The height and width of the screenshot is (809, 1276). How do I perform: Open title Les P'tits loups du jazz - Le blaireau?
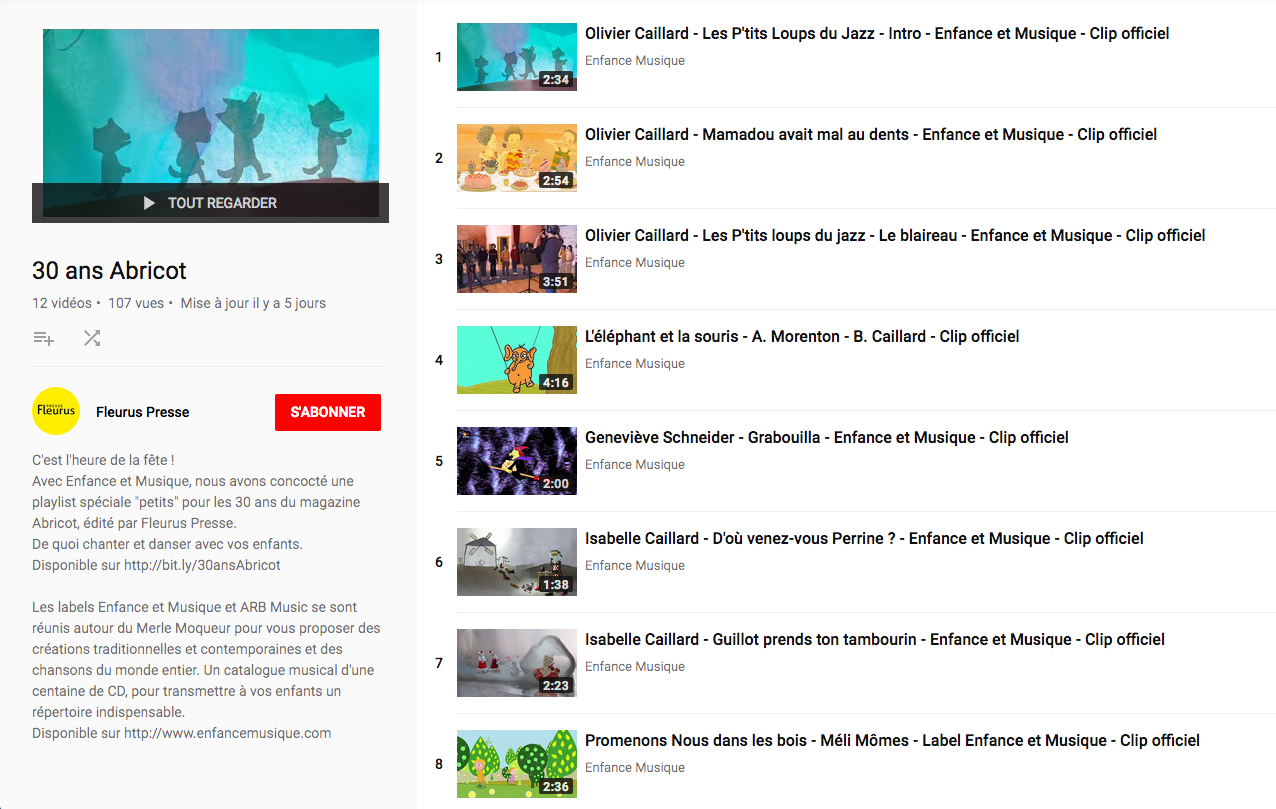(x=895, y=235)
